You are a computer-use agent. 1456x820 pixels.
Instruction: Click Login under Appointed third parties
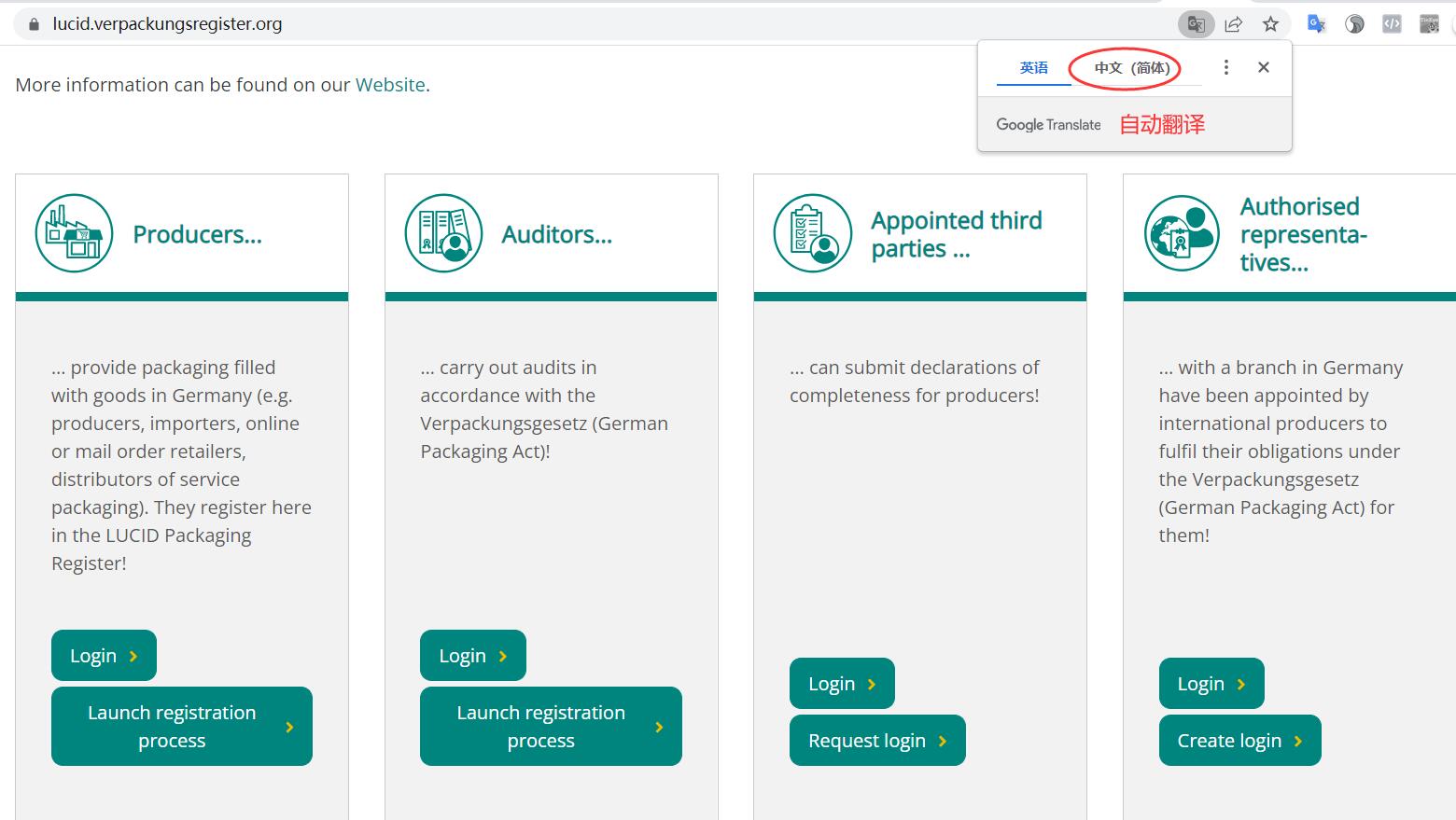point(842,684)
